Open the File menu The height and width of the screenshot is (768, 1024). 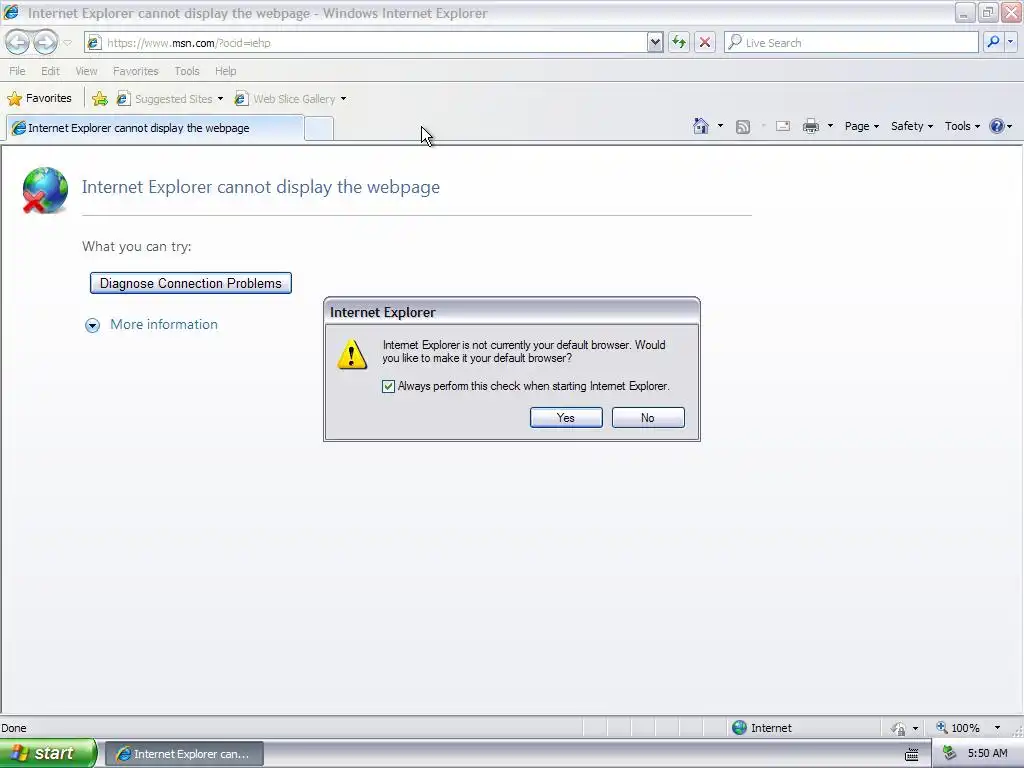[18, 71]
